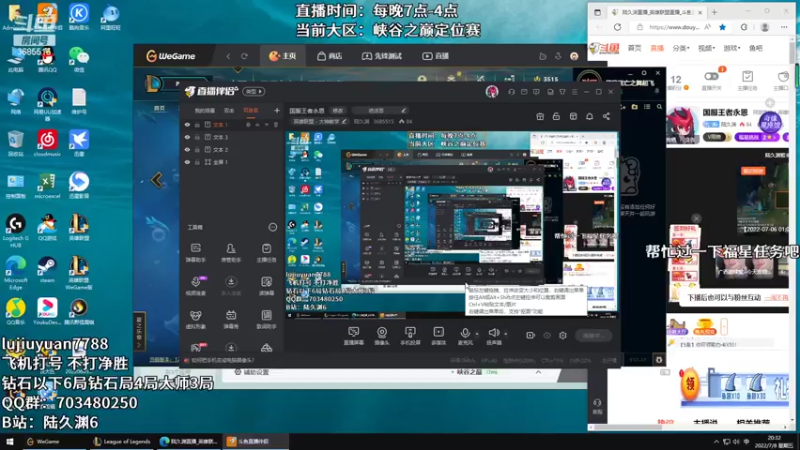Open 主播任务 tool in the toolbox

[x=266, y=253]
